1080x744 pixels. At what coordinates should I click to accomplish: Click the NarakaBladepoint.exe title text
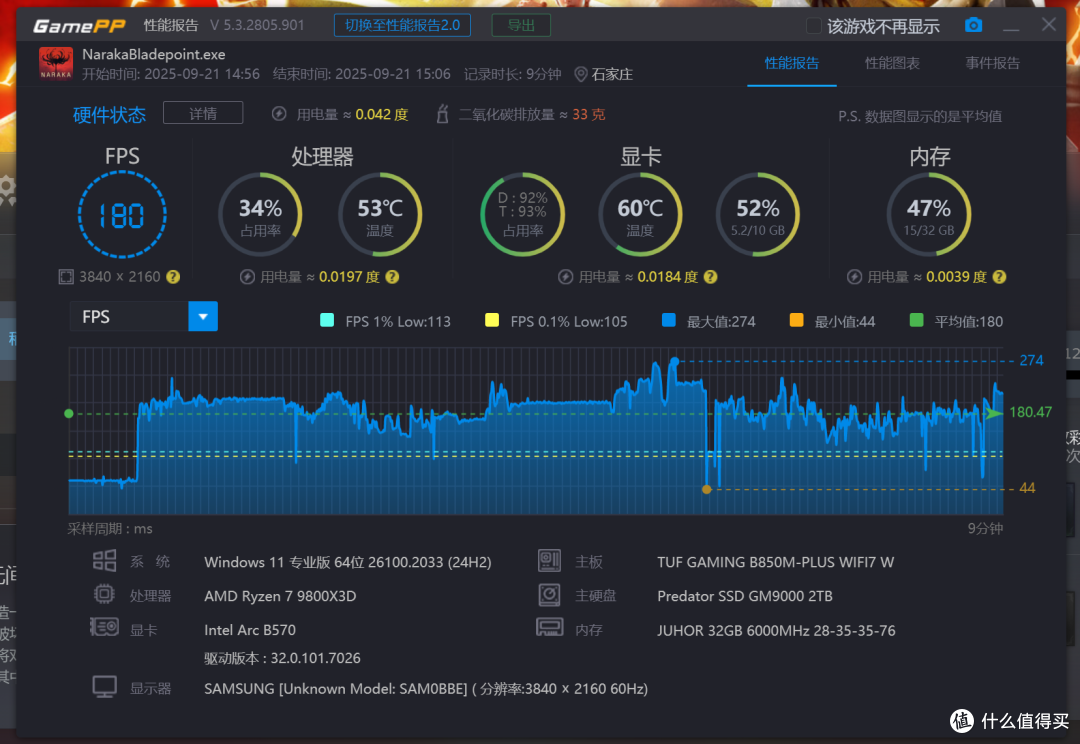[x=154, y=54]
